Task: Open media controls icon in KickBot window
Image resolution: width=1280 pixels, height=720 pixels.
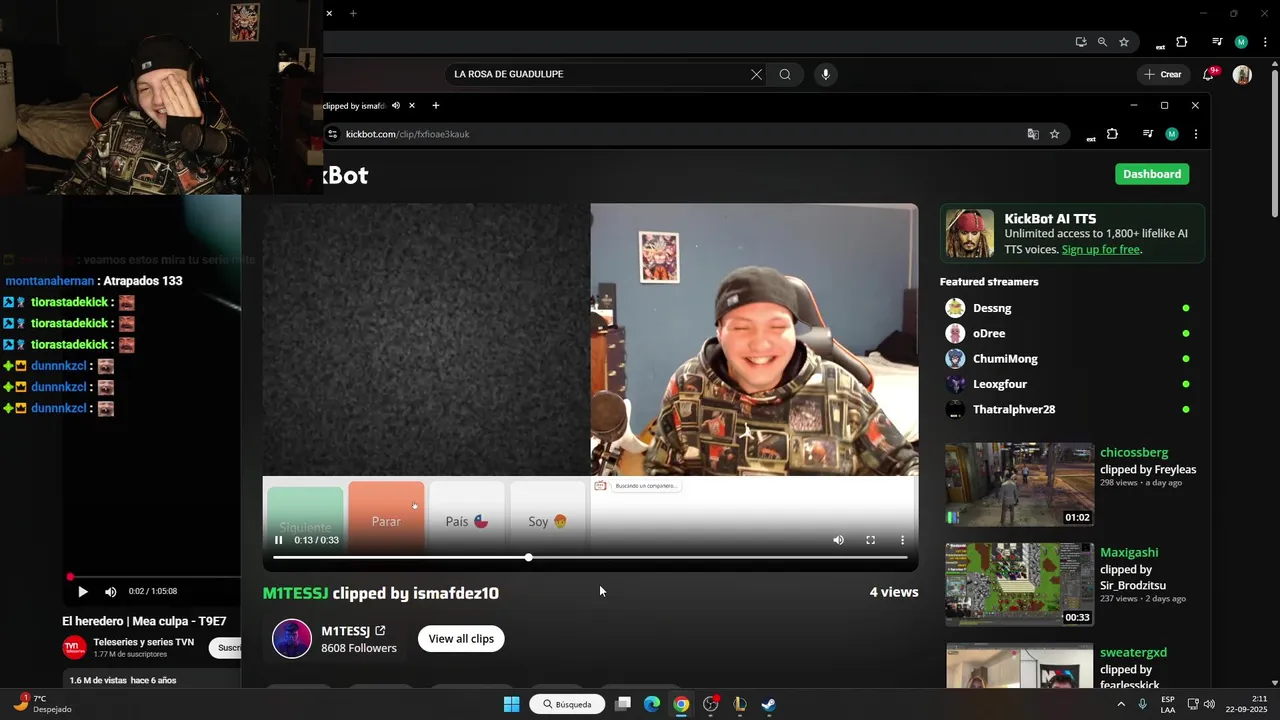Action: point(1147,134)
